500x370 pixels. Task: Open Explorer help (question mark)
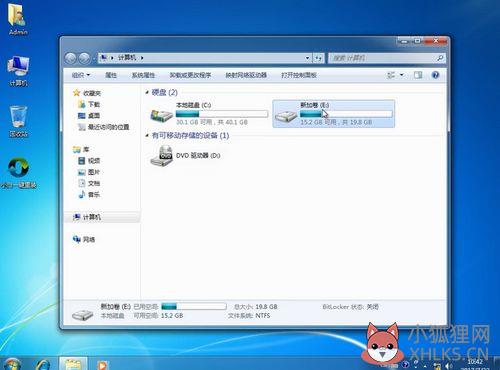coord(435,75)
